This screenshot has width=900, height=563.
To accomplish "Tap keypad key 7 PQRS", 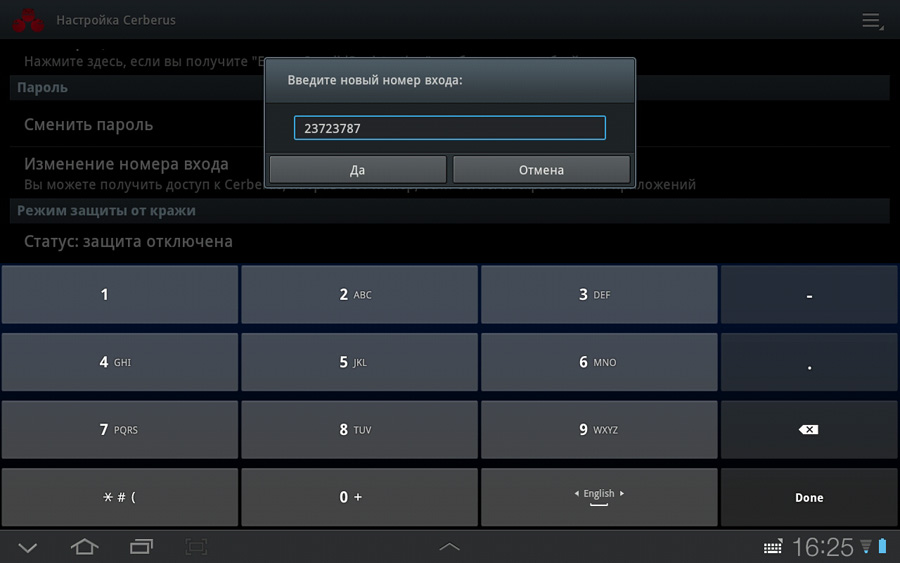I will (x=119, y=429).
